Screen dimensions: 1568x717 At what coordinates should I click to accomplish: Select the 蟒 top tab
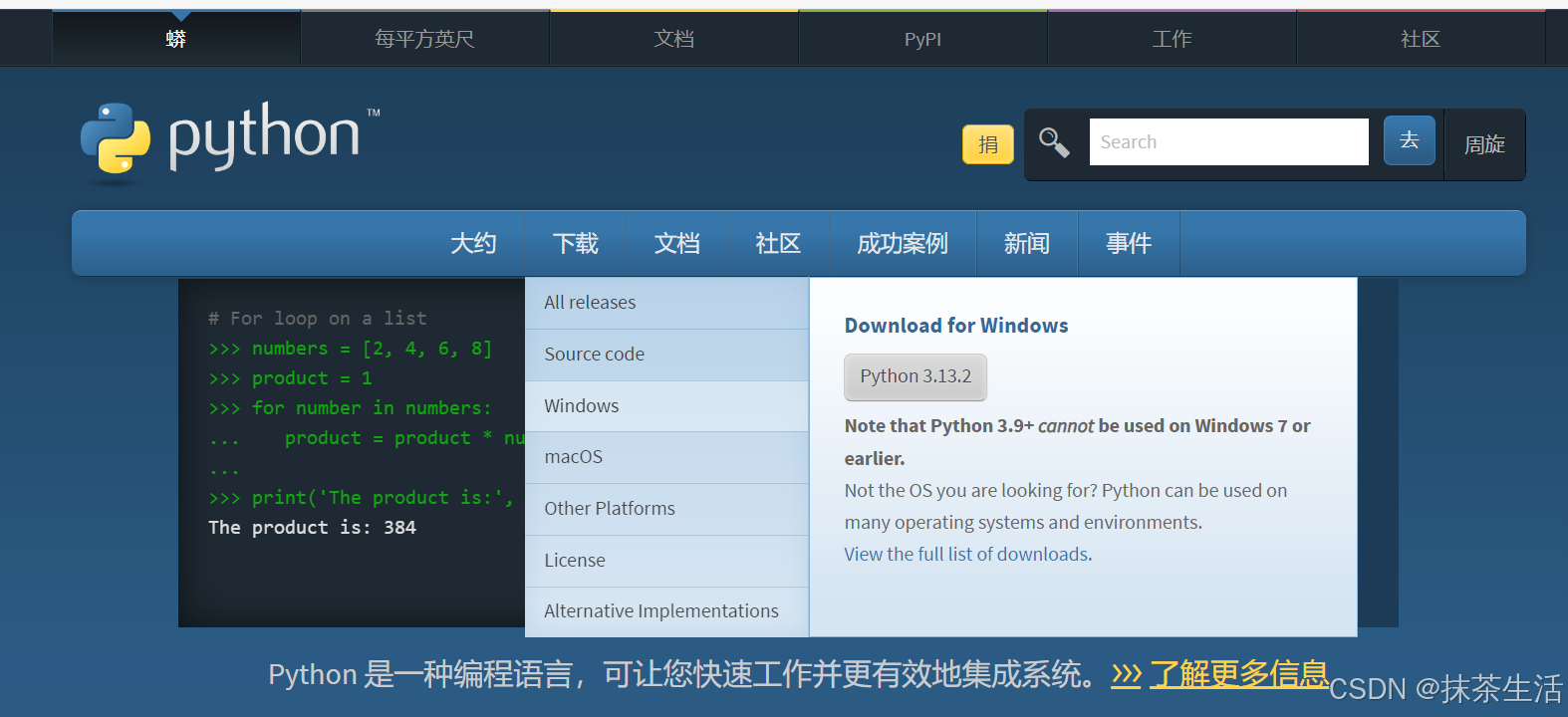click(x=176, y=39)
